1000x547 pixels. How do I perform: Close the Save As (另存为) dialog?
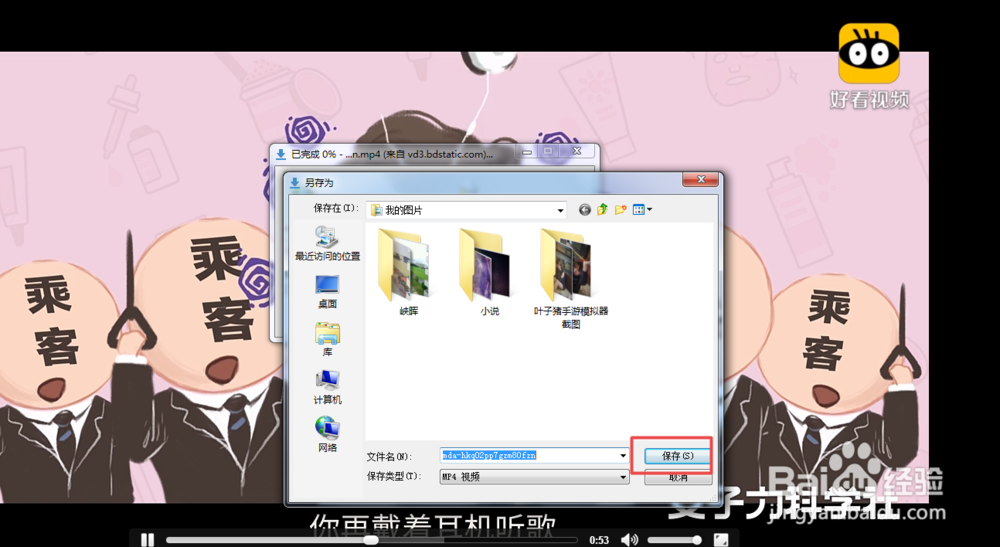point(700,180)
